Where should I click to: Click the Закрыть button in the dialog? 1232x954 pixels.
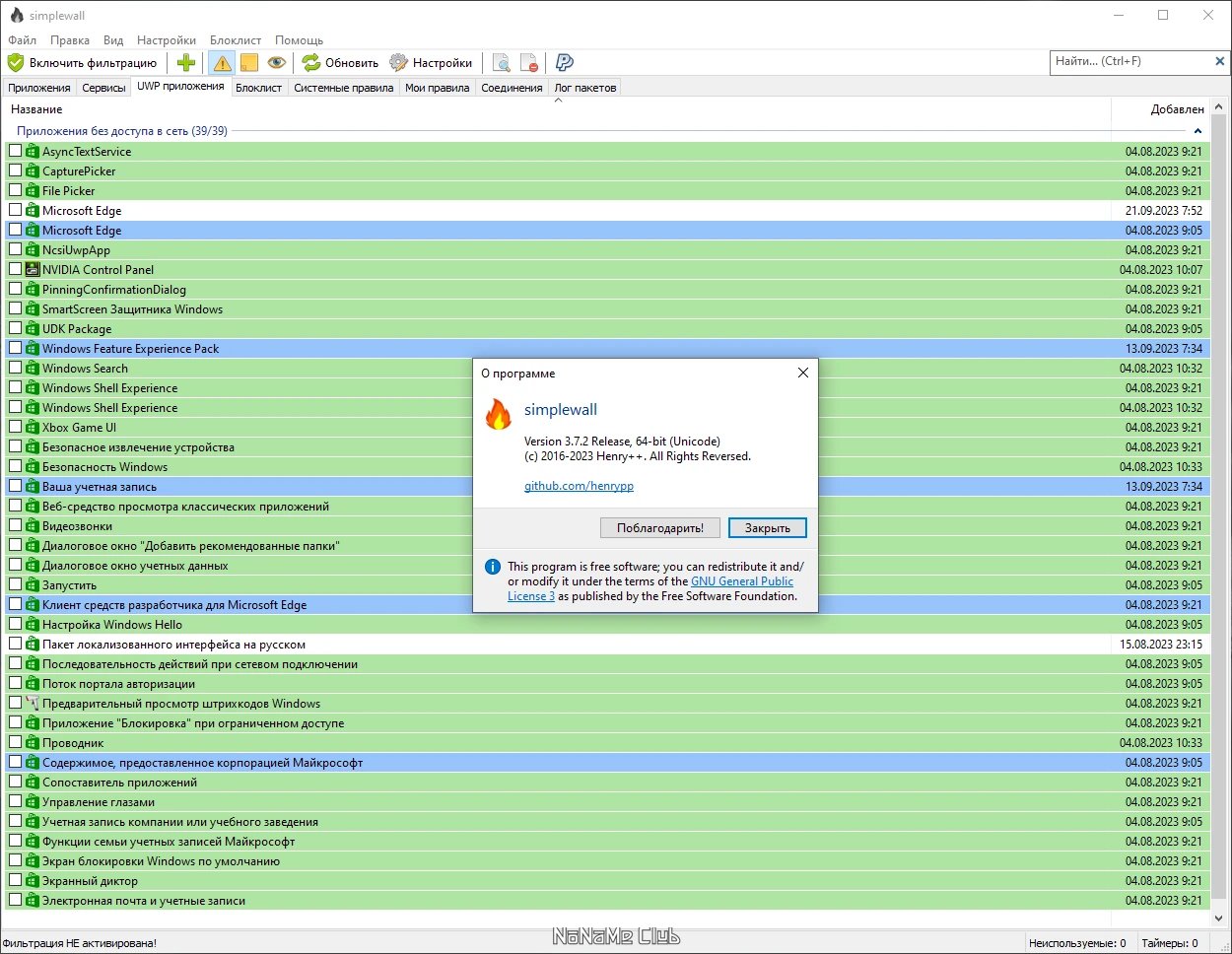click(x=768, y=528)
